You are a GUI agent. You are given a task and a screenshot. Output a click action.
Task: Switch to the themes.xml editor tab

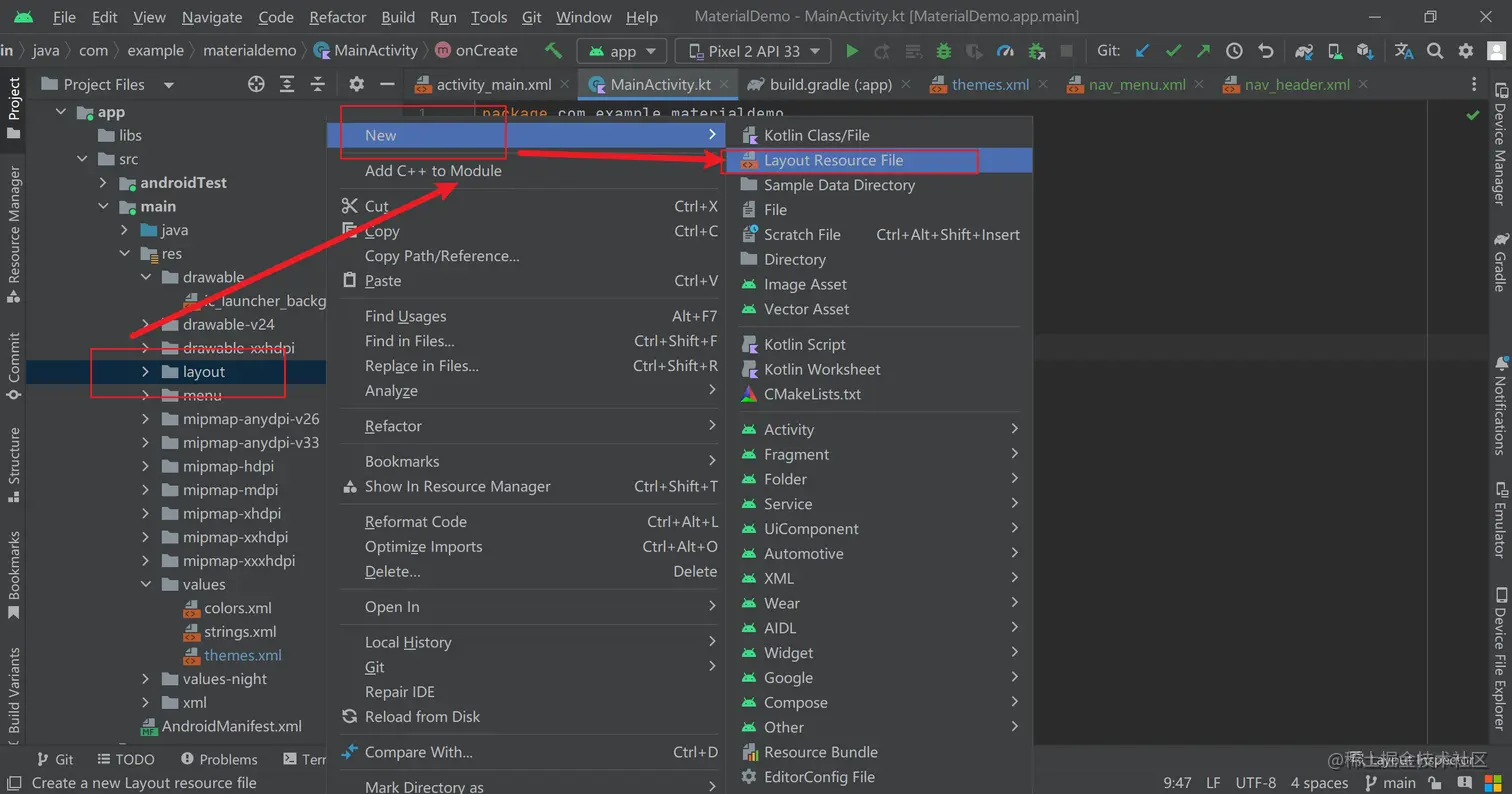[990, 85]
